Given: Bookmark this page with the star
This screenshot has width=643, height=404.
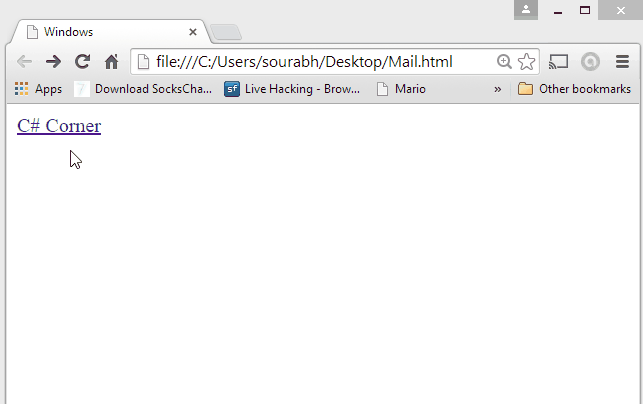Looking at the screenshot, I should pyautogui.click(x=527, y=62).
